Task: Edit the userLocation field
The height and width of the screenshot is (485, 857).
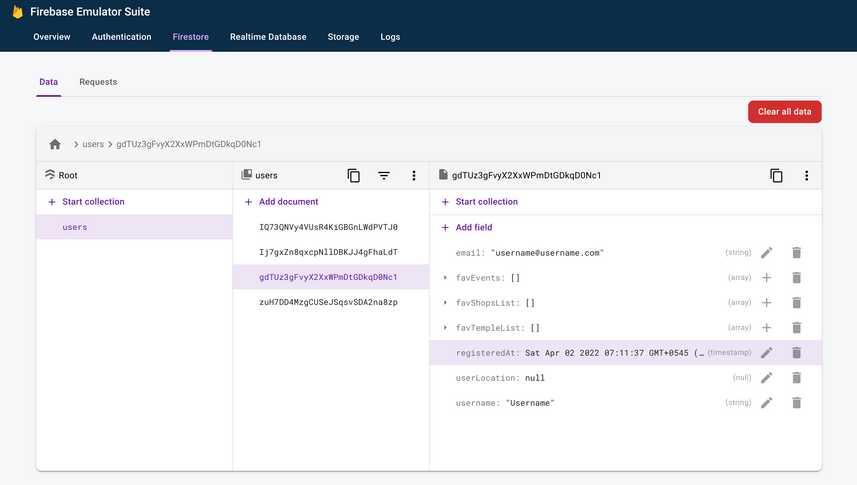Action: coord(767,378)
